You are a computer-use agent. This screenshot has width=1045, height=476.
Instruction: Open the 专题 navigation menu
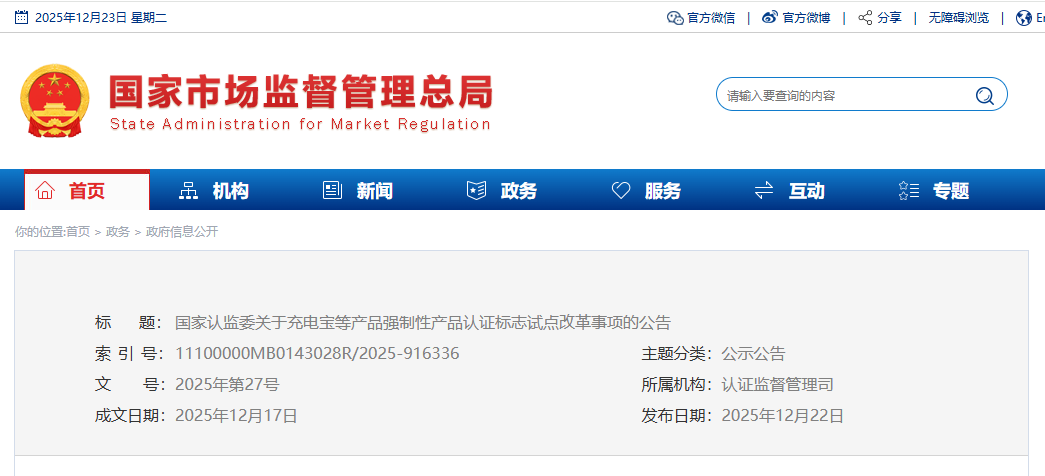934,191
